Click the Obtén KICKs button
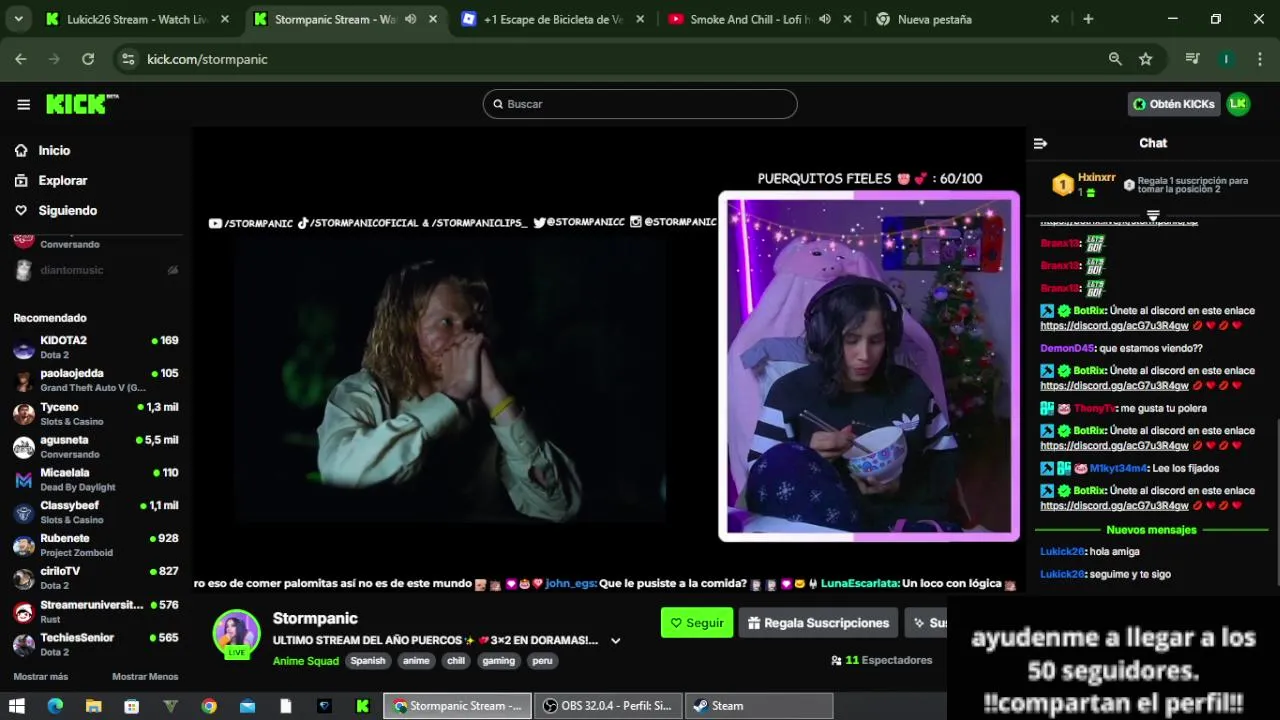 pyautogui.click(x=1174, y=104)
